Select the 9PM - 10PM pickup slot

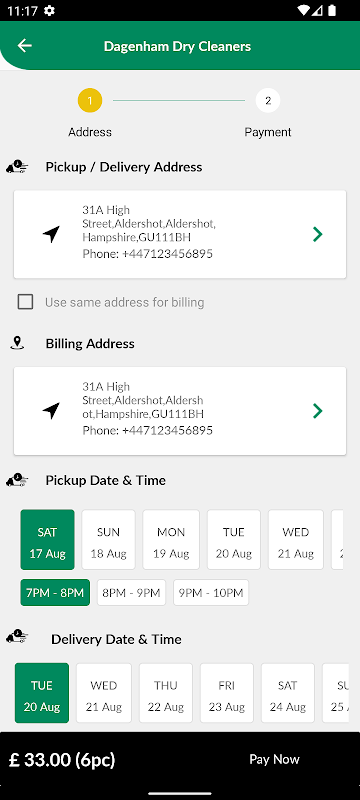click(x=211, y=593)
